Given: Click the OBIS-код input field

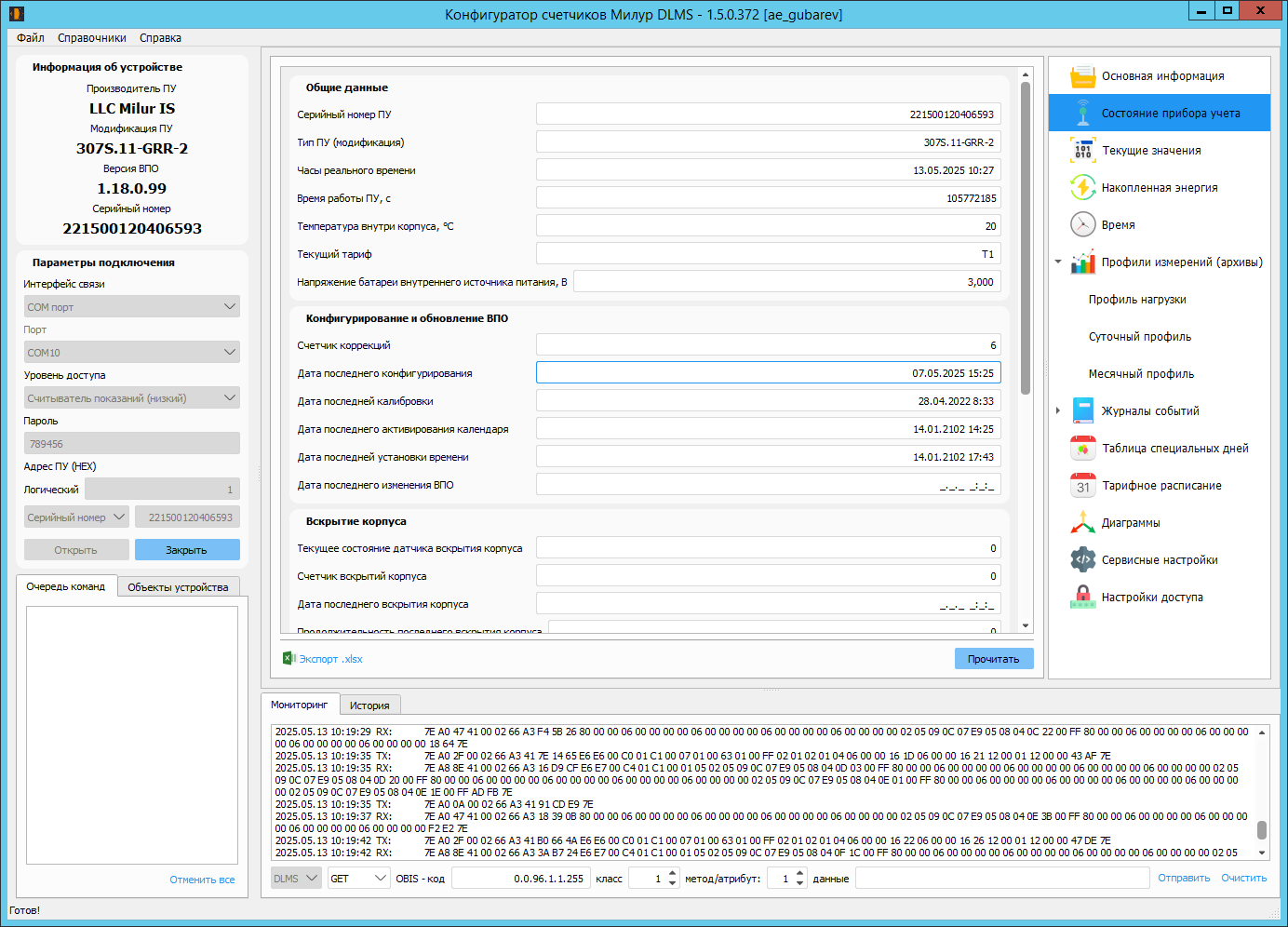Looking at the screenshot, I should (x=521, y=878).
